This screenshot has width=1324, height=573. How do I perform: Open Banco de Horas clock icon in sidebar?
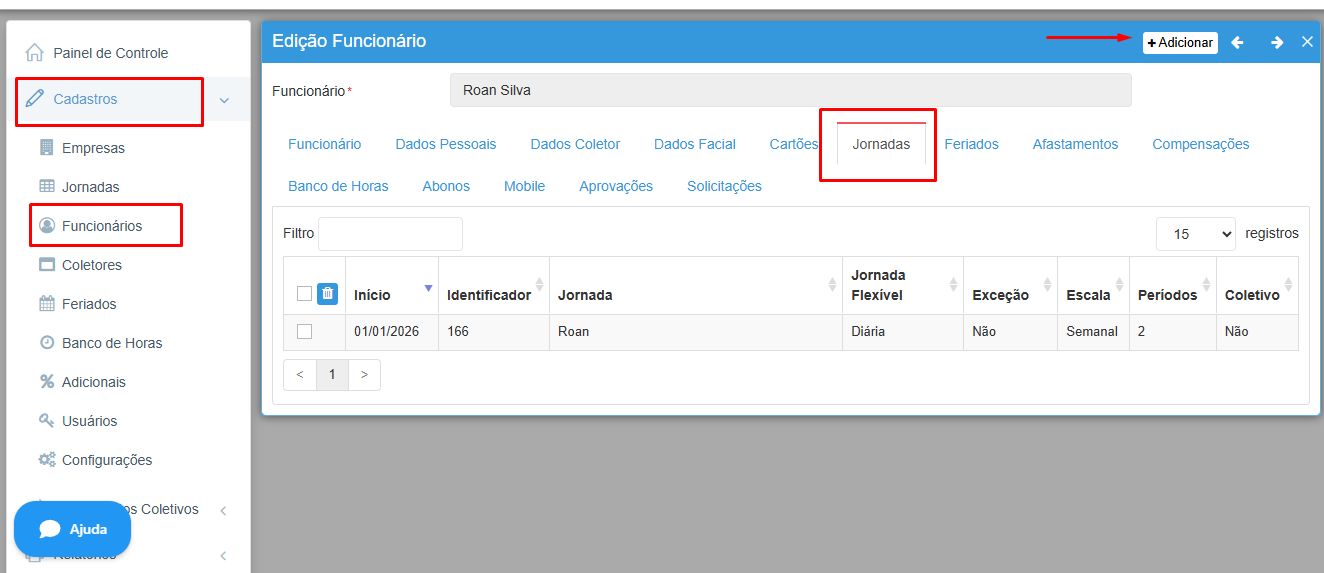click(46, 343)
